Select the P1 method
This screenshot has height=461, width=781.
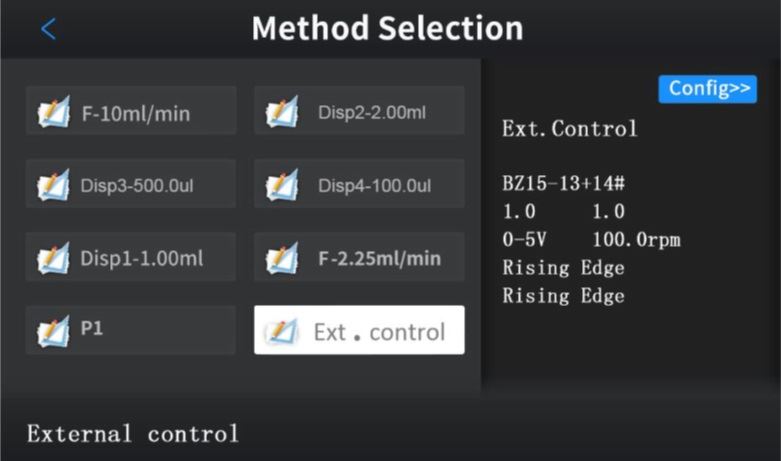click(x=131, y=330)
